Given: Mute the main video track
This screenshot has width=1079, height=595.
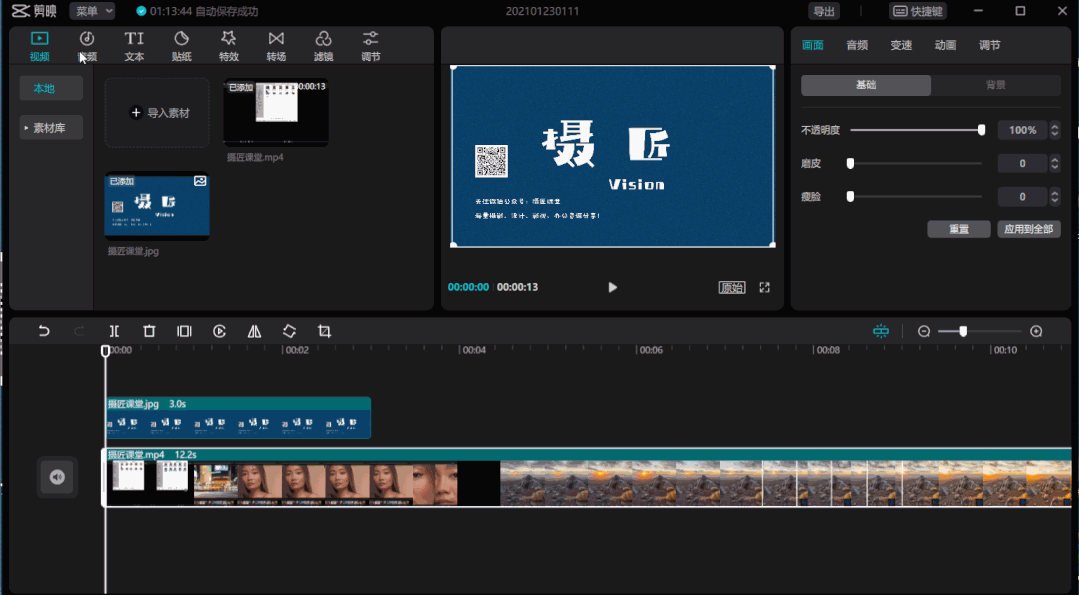Looking at the screenshot, I should click(57, 477).
